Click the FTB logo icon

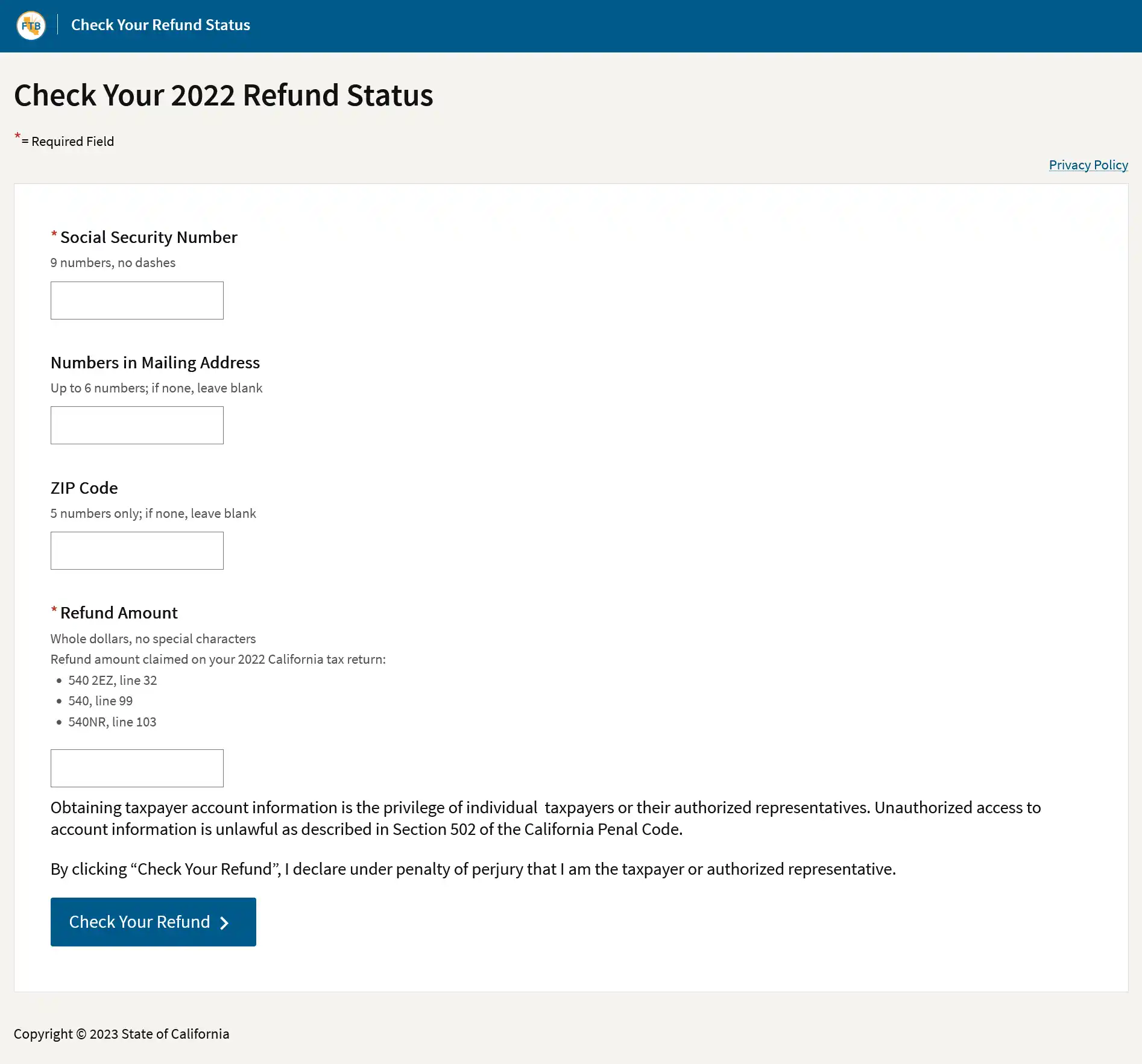[31, 25]
